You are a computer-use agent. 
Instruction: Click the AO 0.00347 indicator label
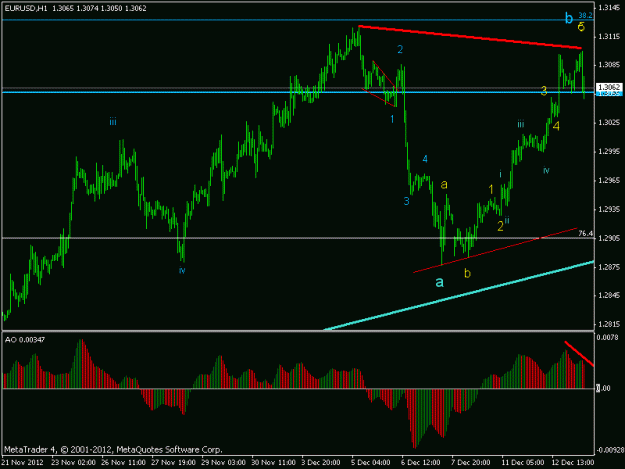click(25, 339)
